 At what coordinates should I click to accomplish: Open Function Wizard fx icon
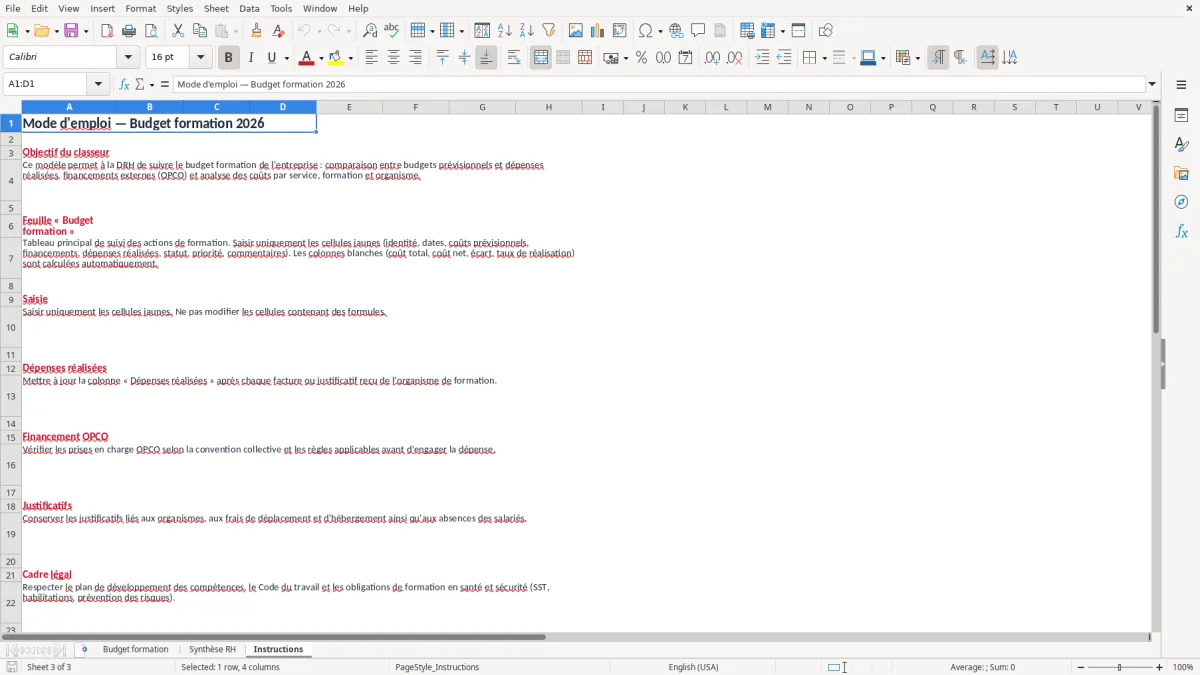[x=125, y=84]
